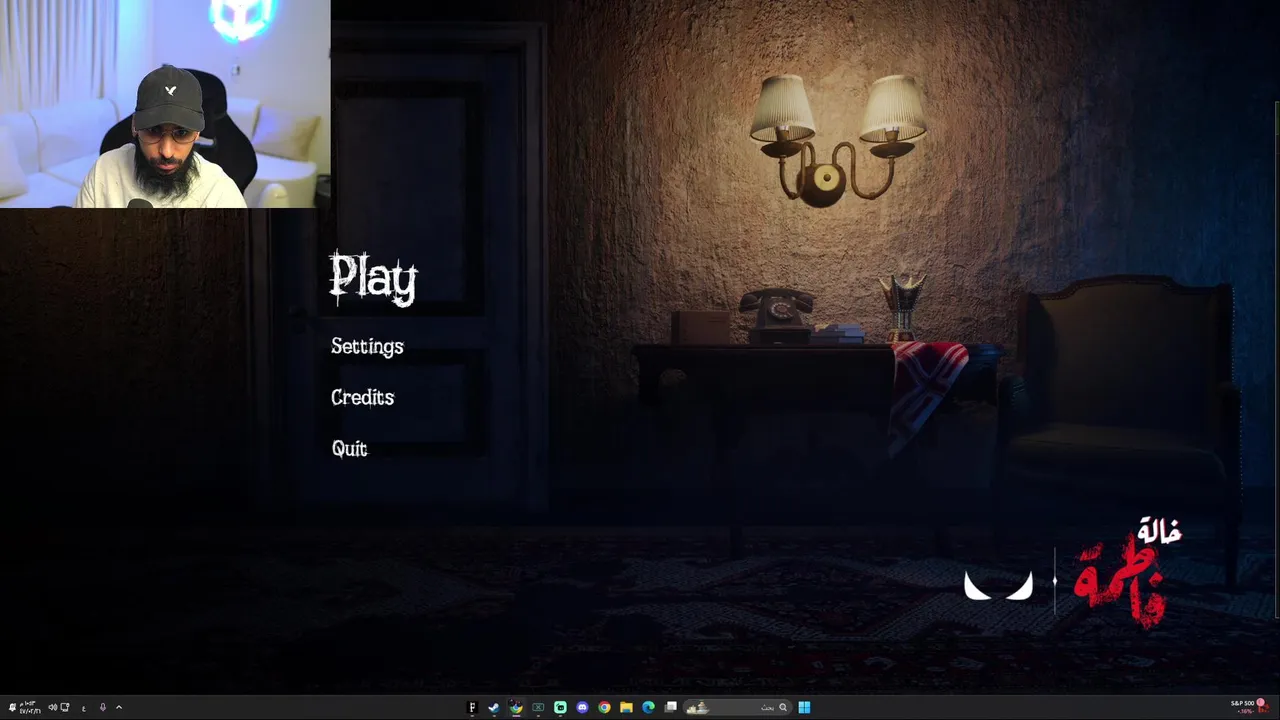Open Discord from the taskbar
The height and width of the screenshot is (720, 1280).
point(582,707)
